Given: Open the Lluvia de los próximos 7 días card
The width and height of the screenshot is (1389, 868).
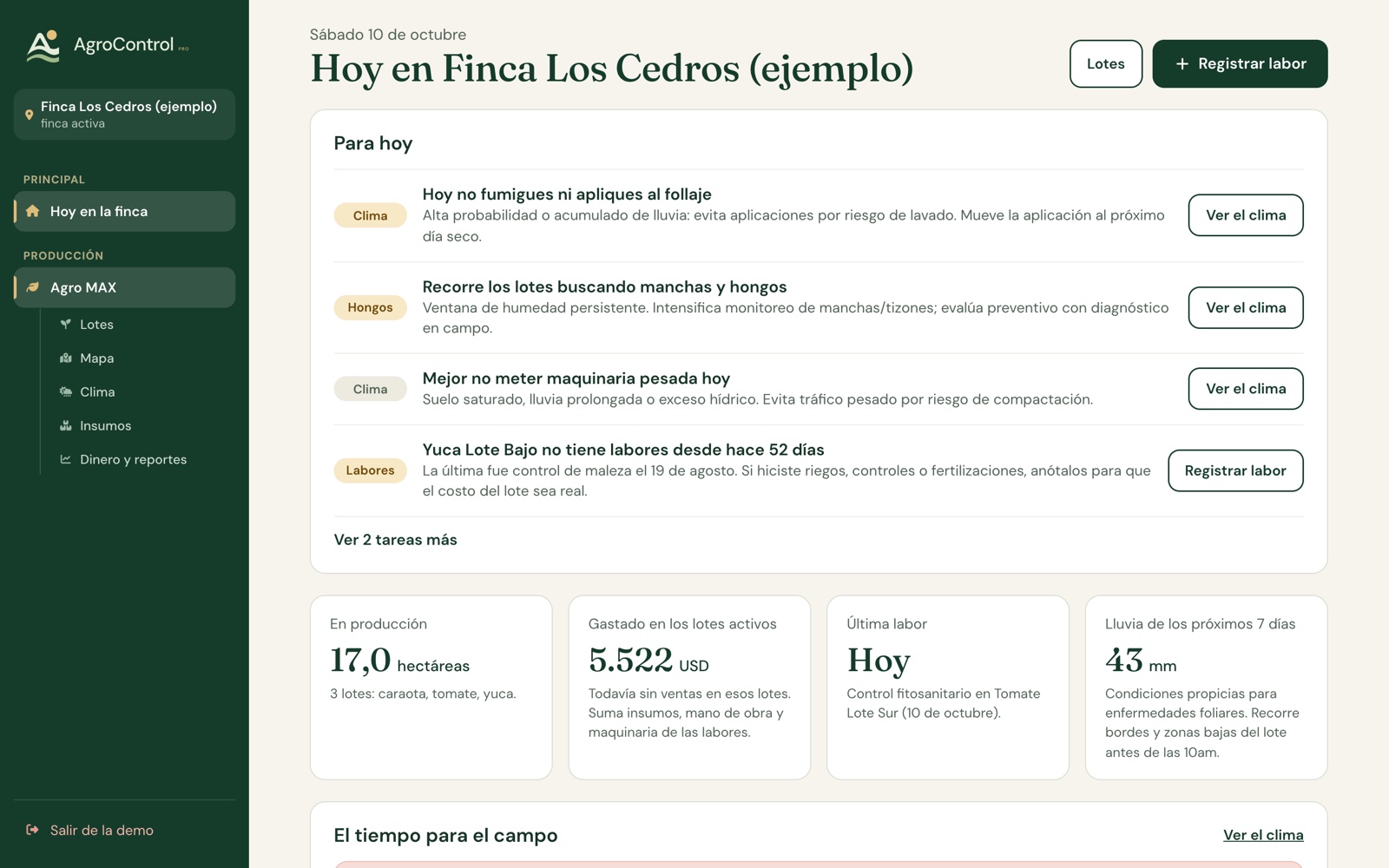Looking at the screenshot, I should [1206, 687].
